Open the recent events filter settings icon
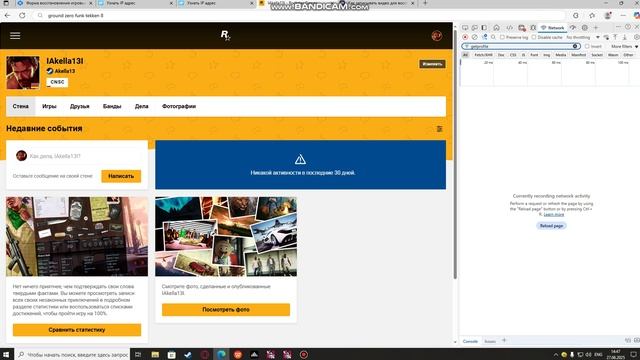The height and width of the screenshot is (360, 640). [x=439, y=129]
